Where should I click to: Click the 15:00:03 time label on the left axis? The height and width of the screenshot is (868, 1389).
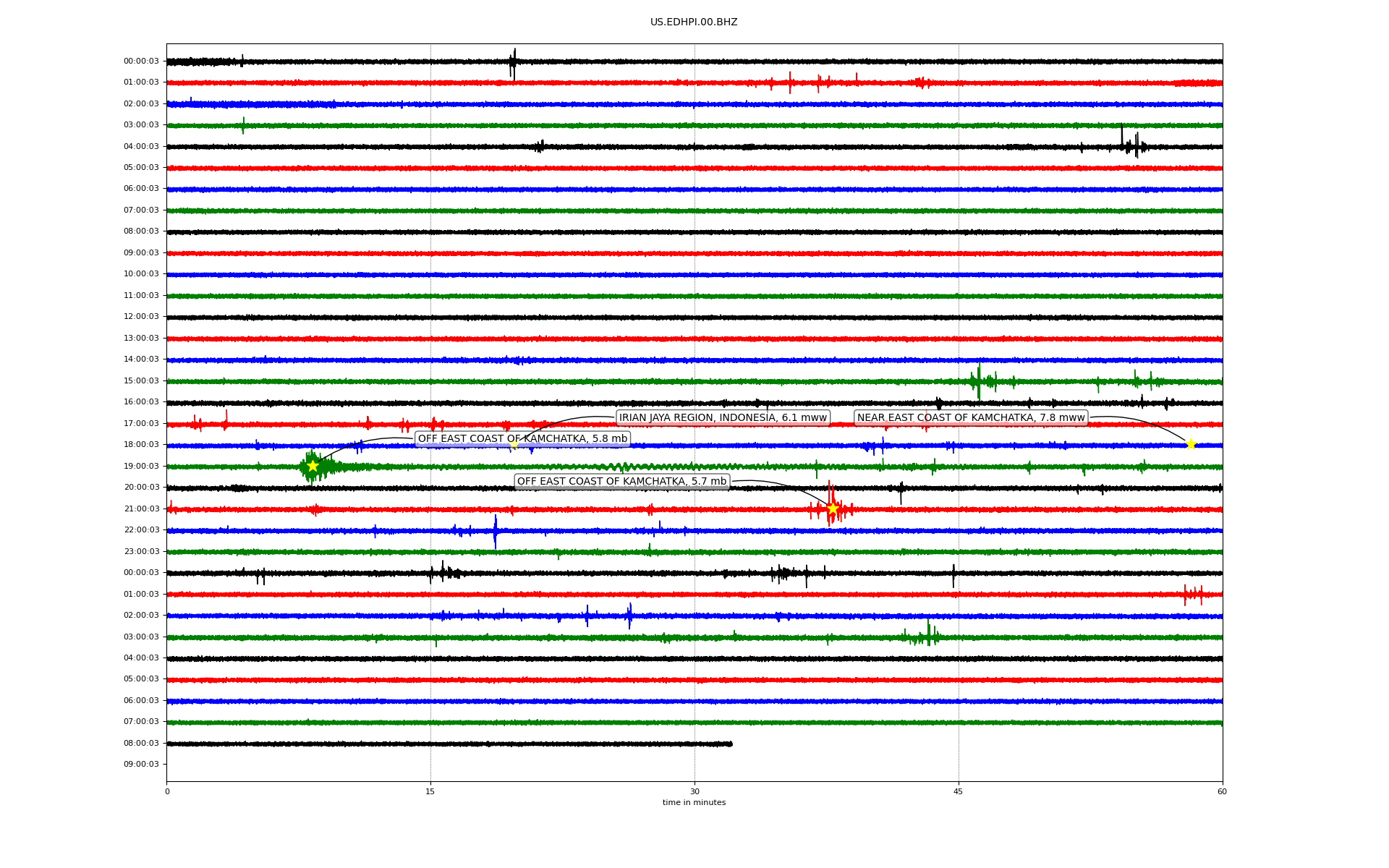pos(141,380)
